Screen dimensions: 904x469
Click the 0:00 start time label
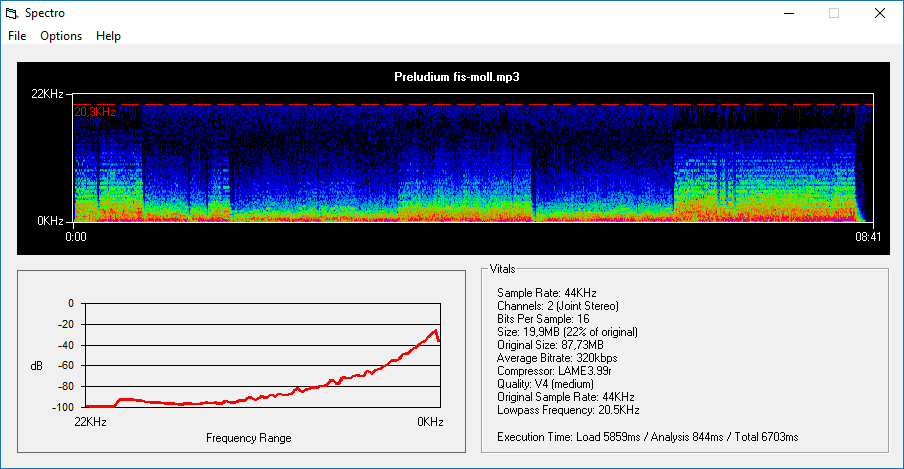pyautogui.click(x=76, y=237)
